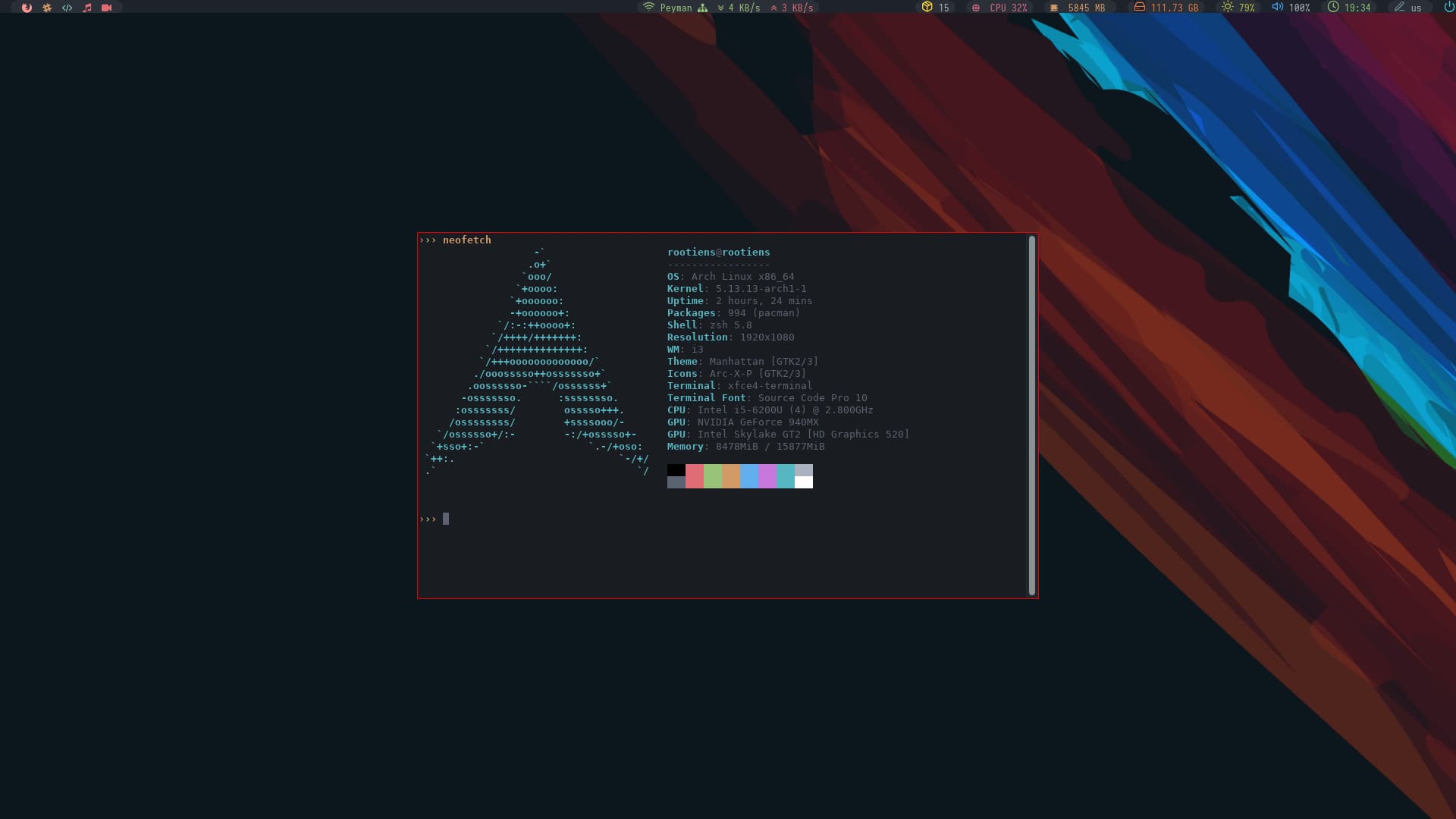The image size is (1456, 819).
Task: Click the orange color block in neofetch palette
Action: pyautogui.click(x=731, y=476)
